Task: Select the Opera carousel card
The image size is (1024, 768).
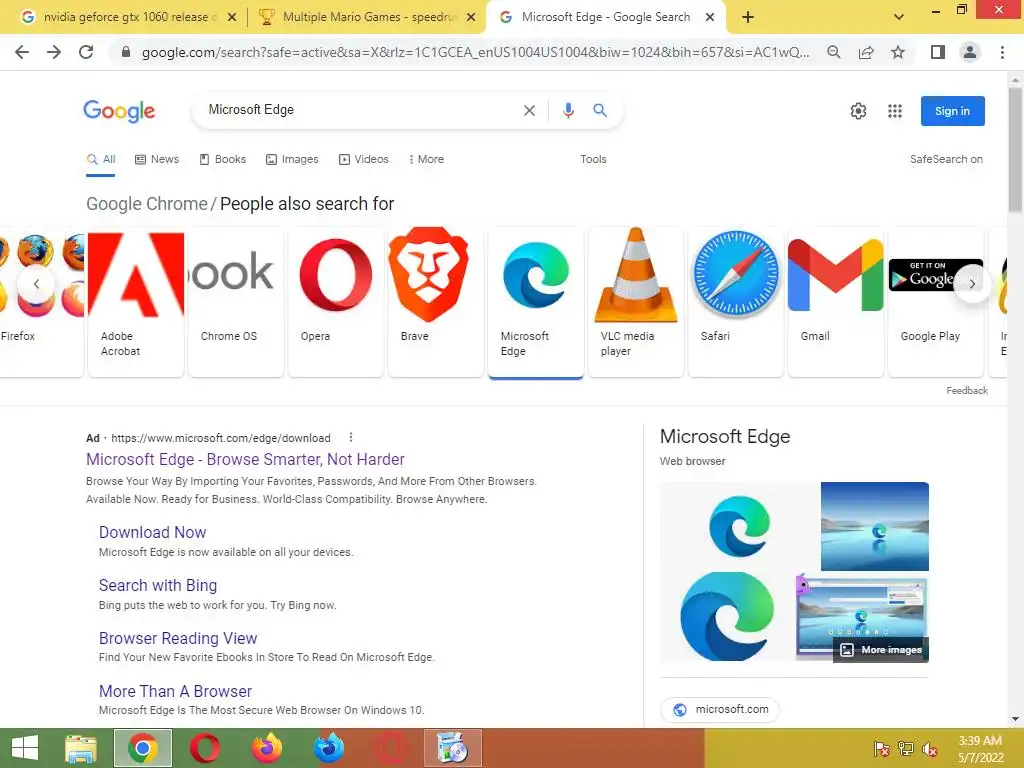Action: point(336,302)
